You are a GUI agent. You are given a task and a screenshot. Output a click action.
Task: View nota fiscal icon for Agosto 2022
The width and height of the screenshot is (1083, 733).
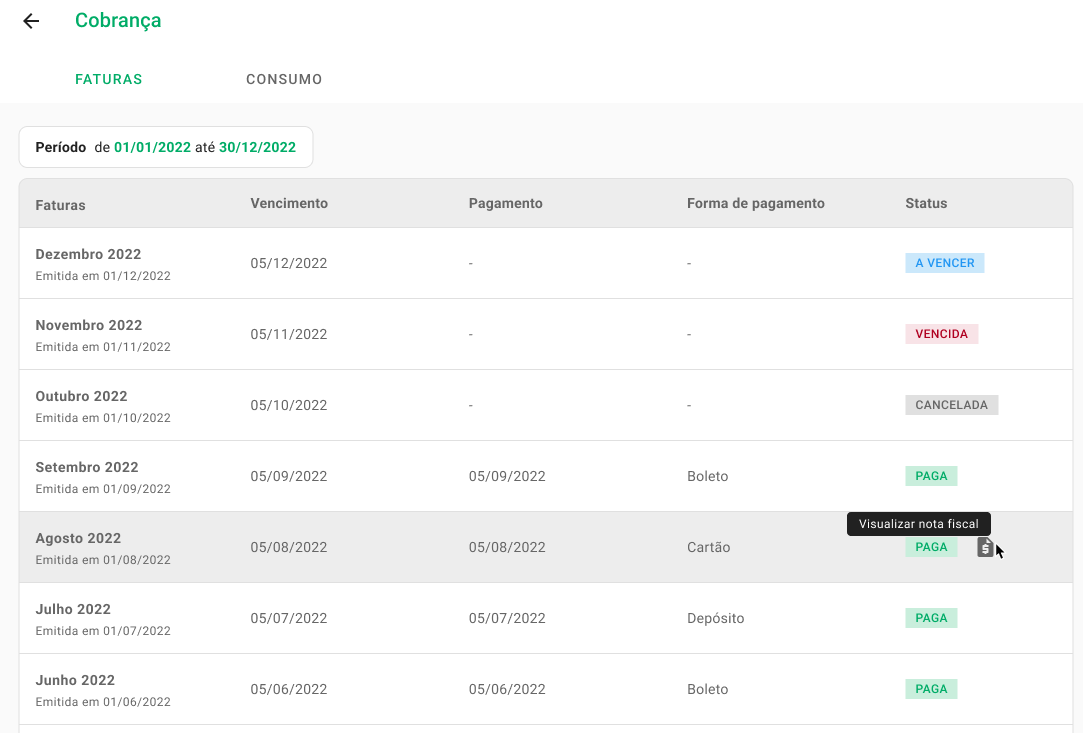point(985,547)
